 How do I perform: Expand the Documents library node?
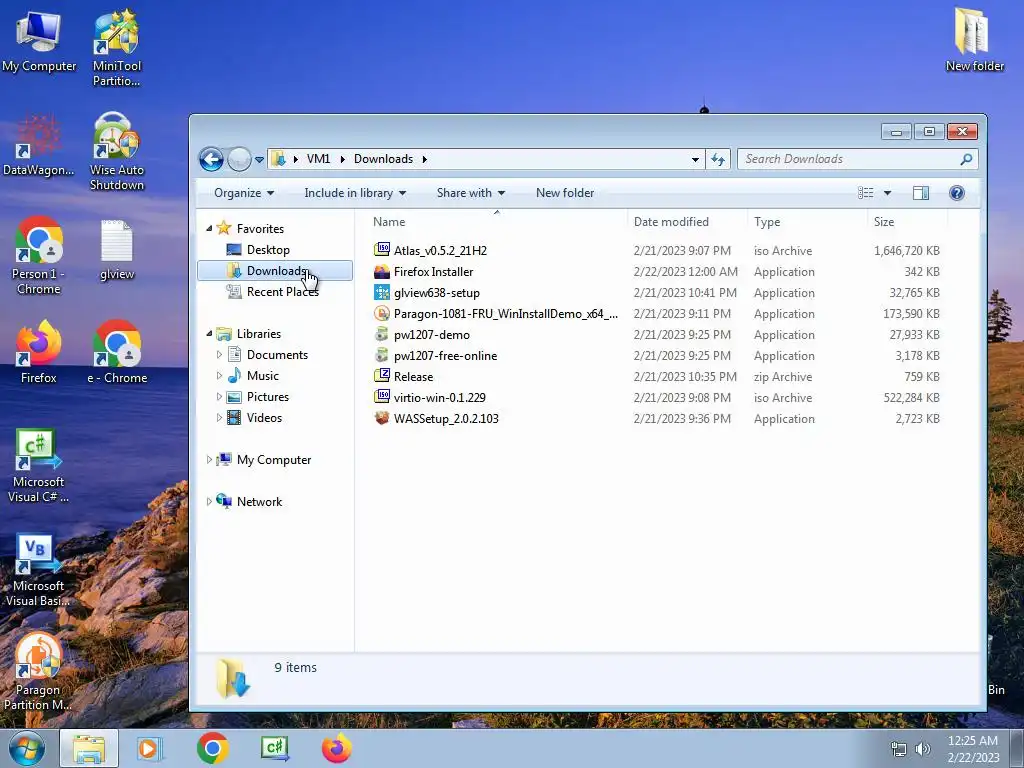[219, 355]
